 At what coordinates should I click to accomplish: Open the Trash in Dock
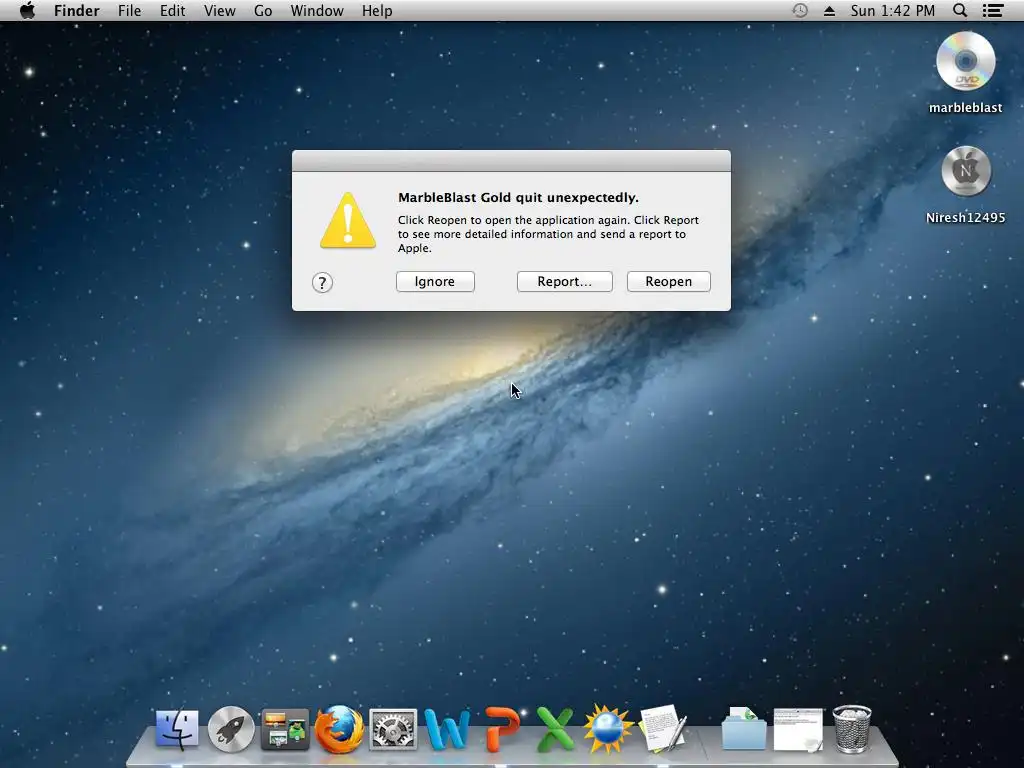click(852, 729)
